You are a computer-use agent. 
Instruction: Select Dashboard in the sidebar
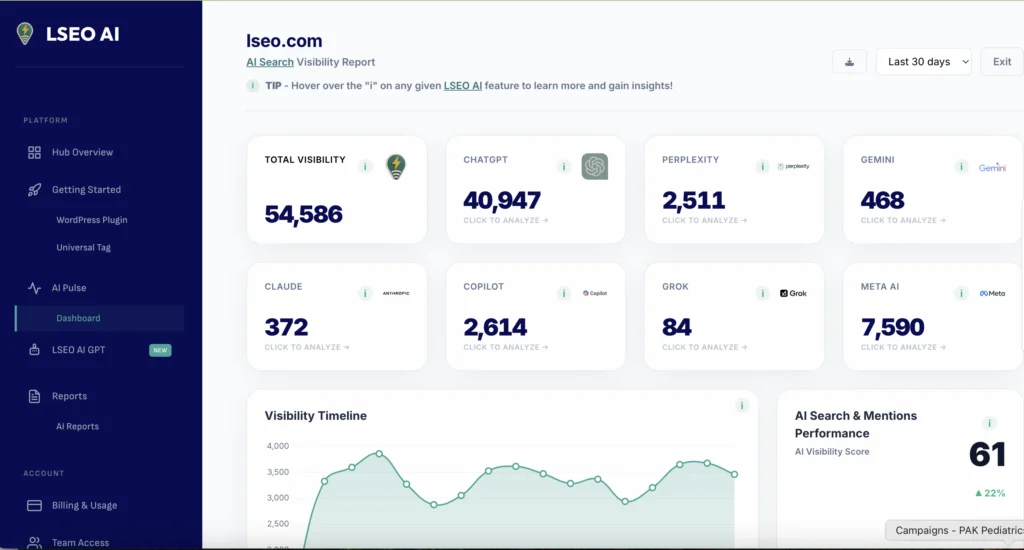coord(78,318)
